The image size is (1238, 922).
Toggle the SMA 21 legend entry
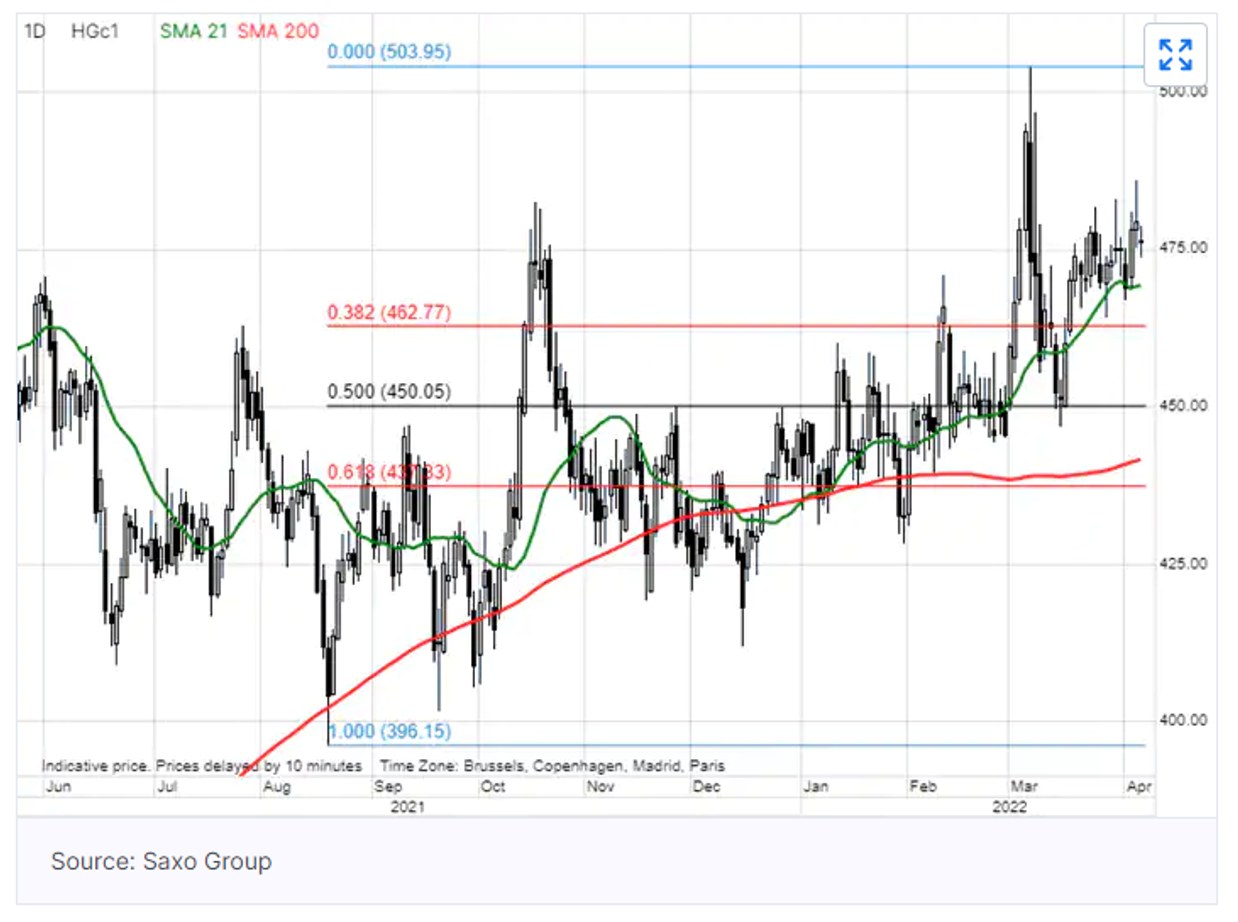coord(194,31)
